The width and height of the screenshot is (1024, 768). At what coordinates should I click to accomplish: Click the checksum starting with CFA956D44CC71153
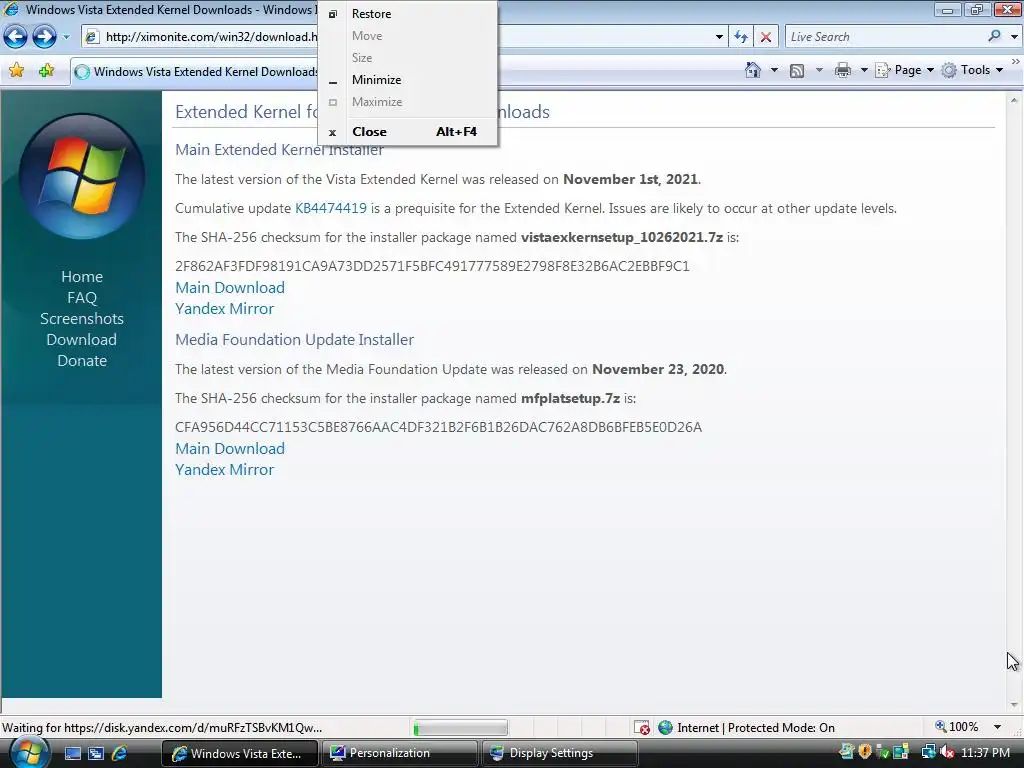[438, 427]
